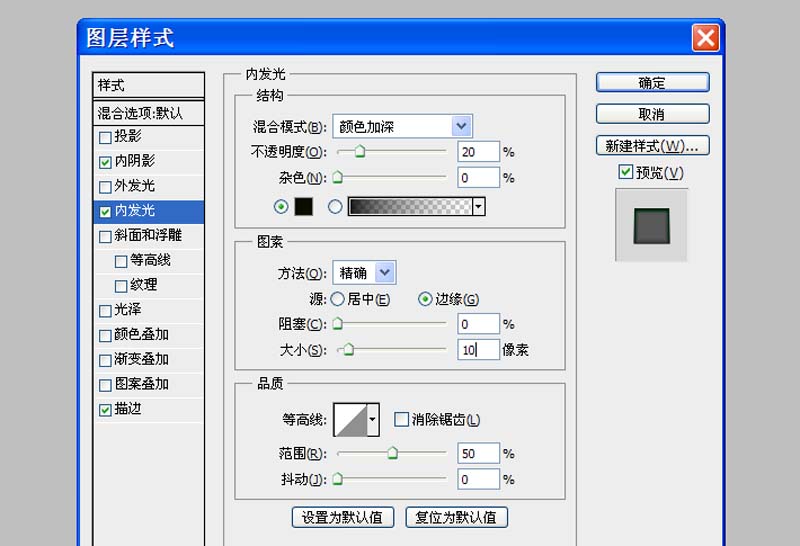Enable the 消除锯齿 anti-alias checkbox
Viewport: 800px width, 546px height.
tap(402, 420)
